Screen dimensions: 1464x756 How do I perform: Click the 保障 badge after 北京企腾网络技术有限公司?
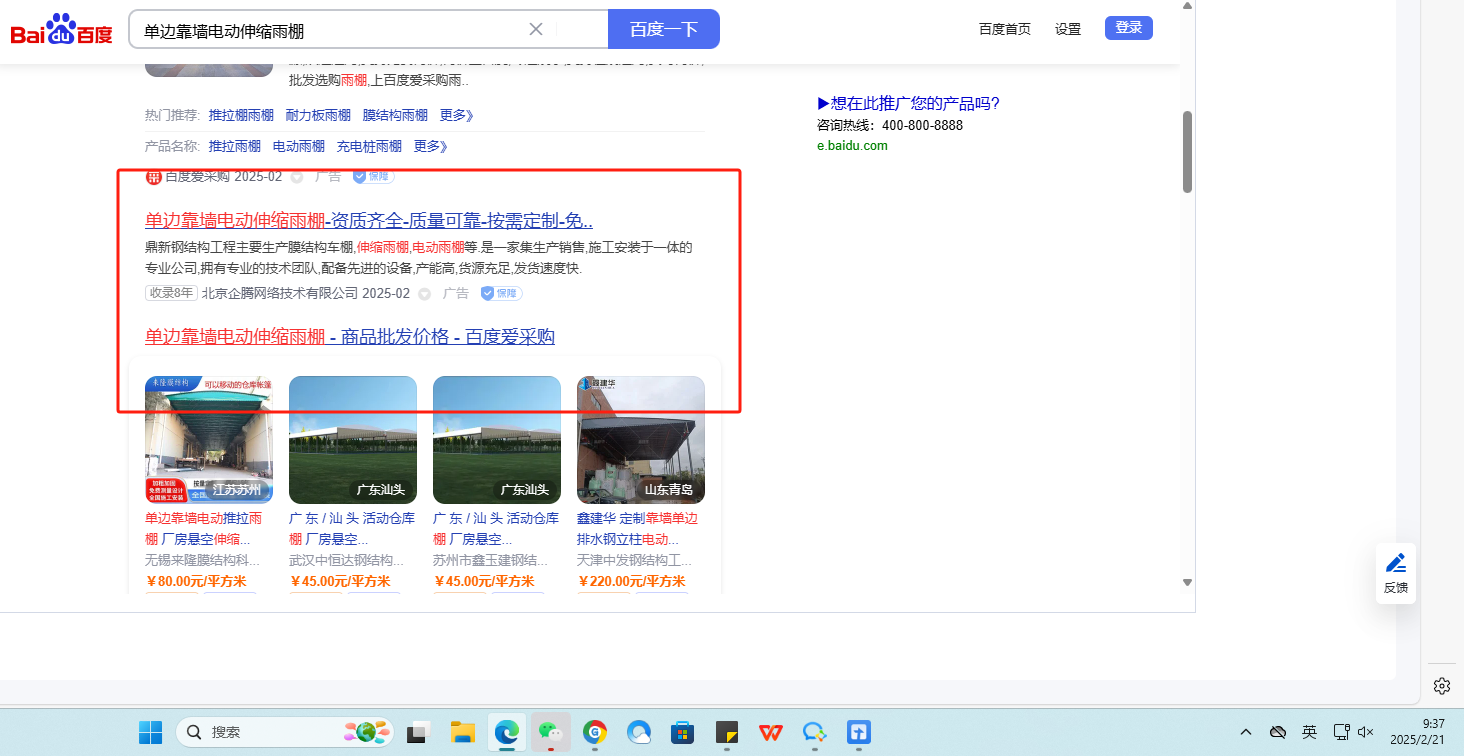pyautogui.click(x=501, y=293)
